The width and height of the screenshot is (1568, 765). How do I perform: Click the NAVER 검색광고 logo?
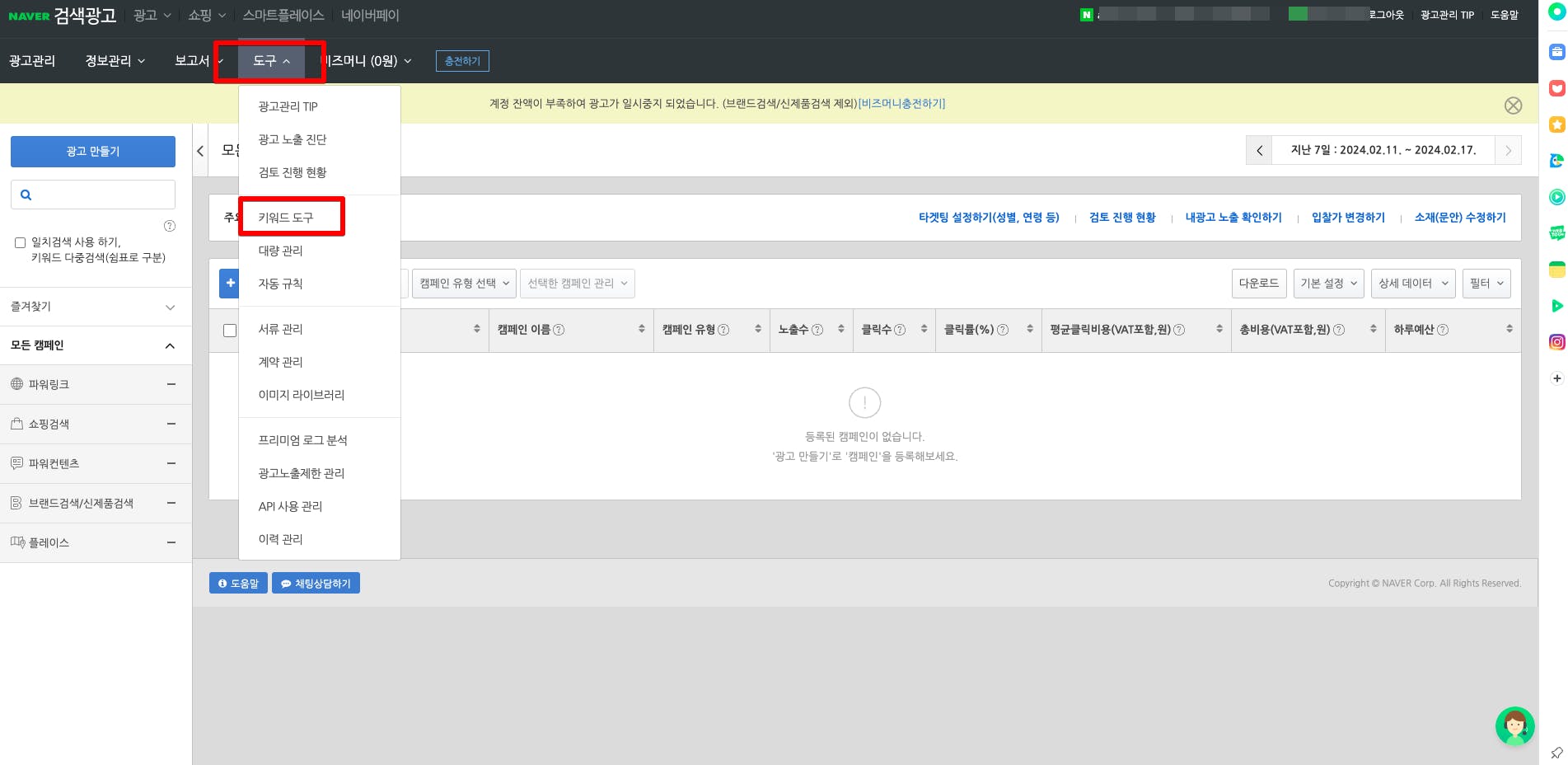[63, 16]
